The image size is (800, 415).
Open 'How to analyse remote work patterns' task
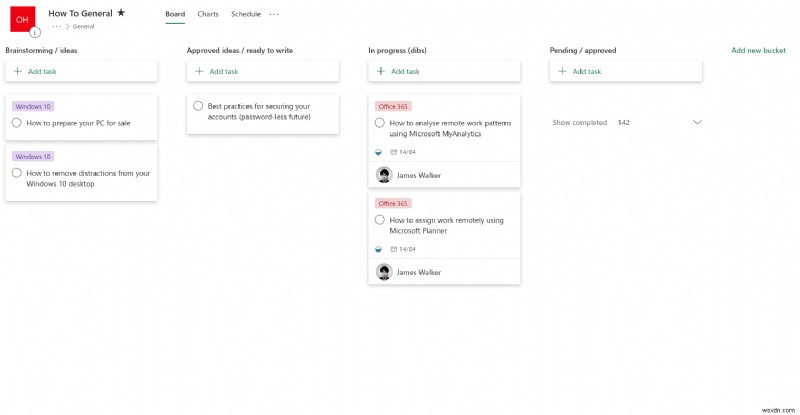click(450, 128)
